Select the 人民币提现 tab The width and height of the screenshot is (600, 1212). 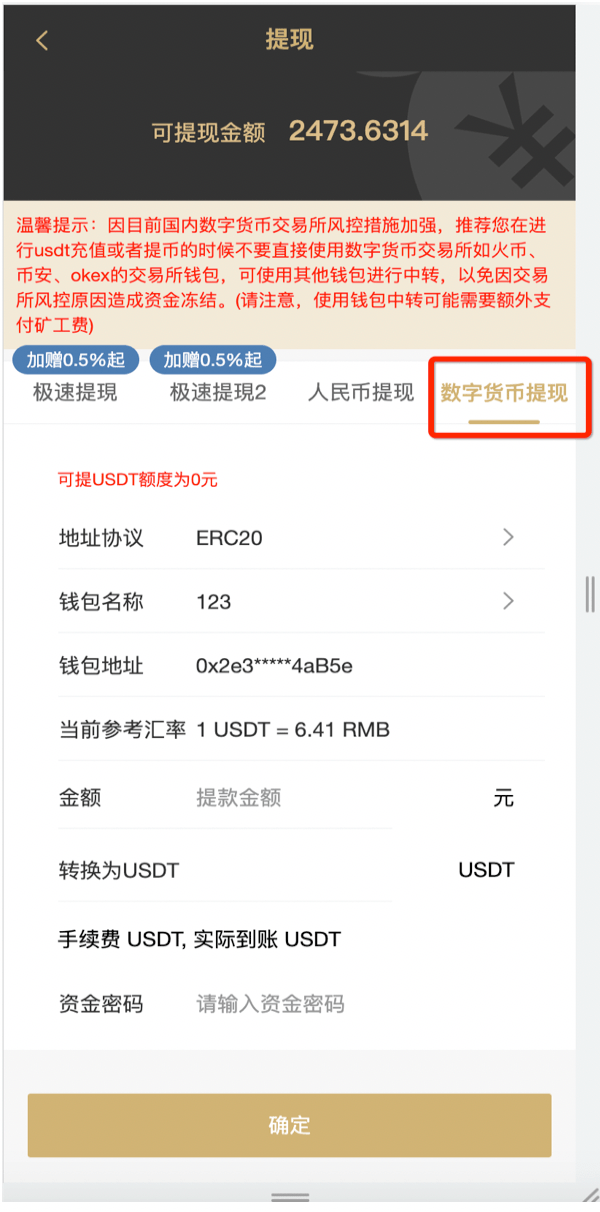[x=361, y=392]
